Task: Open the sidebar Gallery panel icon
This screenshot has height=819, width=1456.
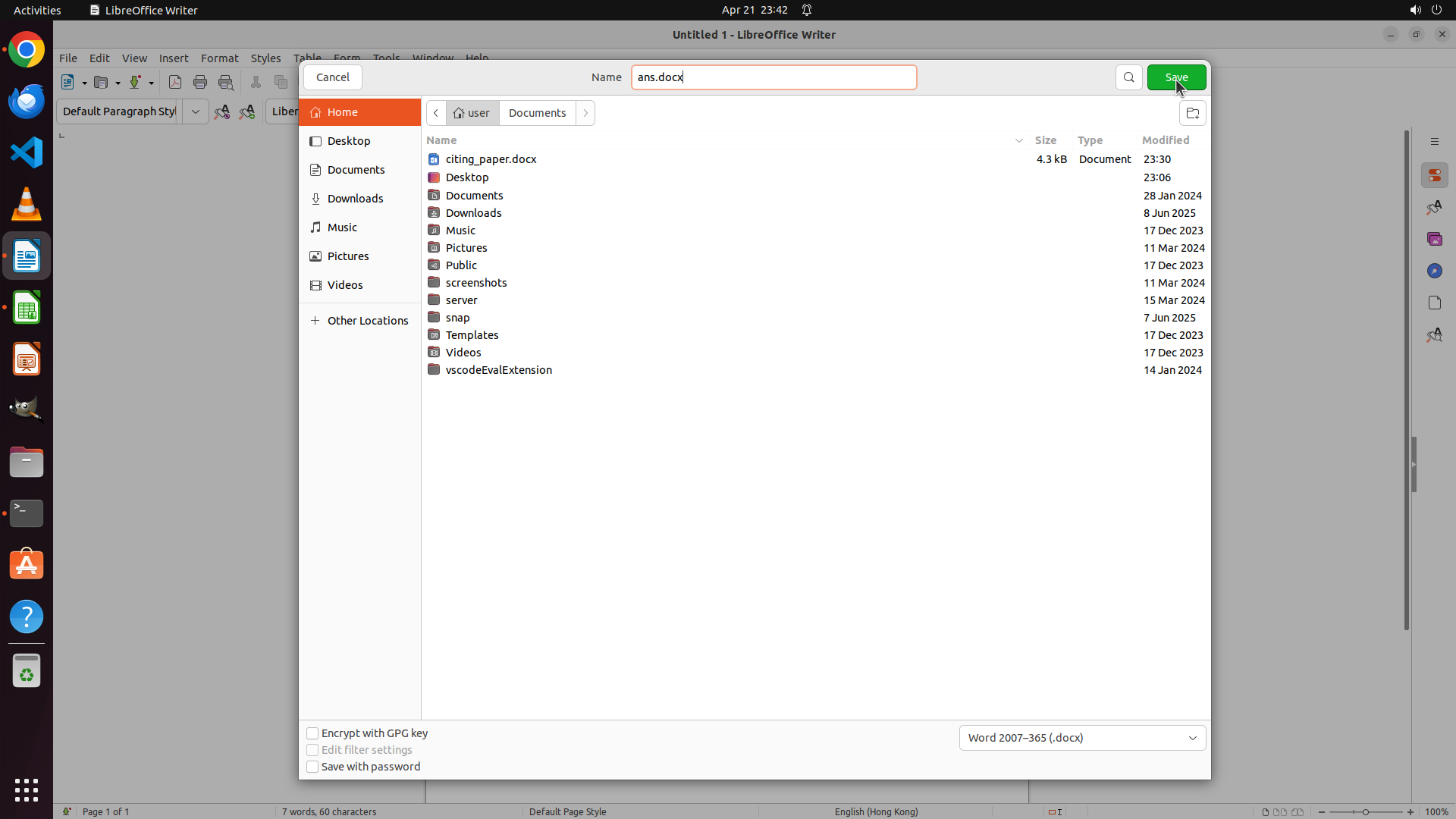Action: click(1434, 239)
